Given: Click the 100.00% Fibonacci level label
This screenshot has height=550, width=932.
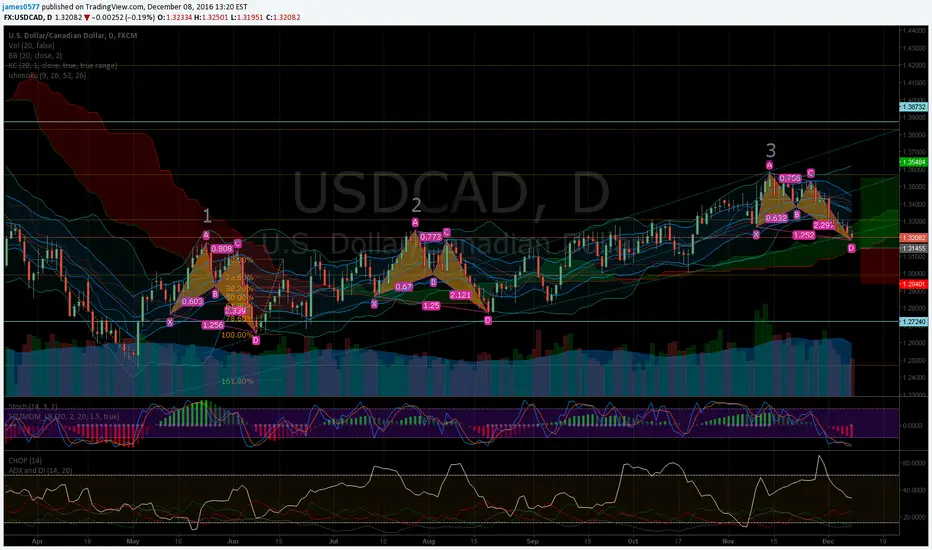Looking at the screenshot, I should tap(237, 335).
